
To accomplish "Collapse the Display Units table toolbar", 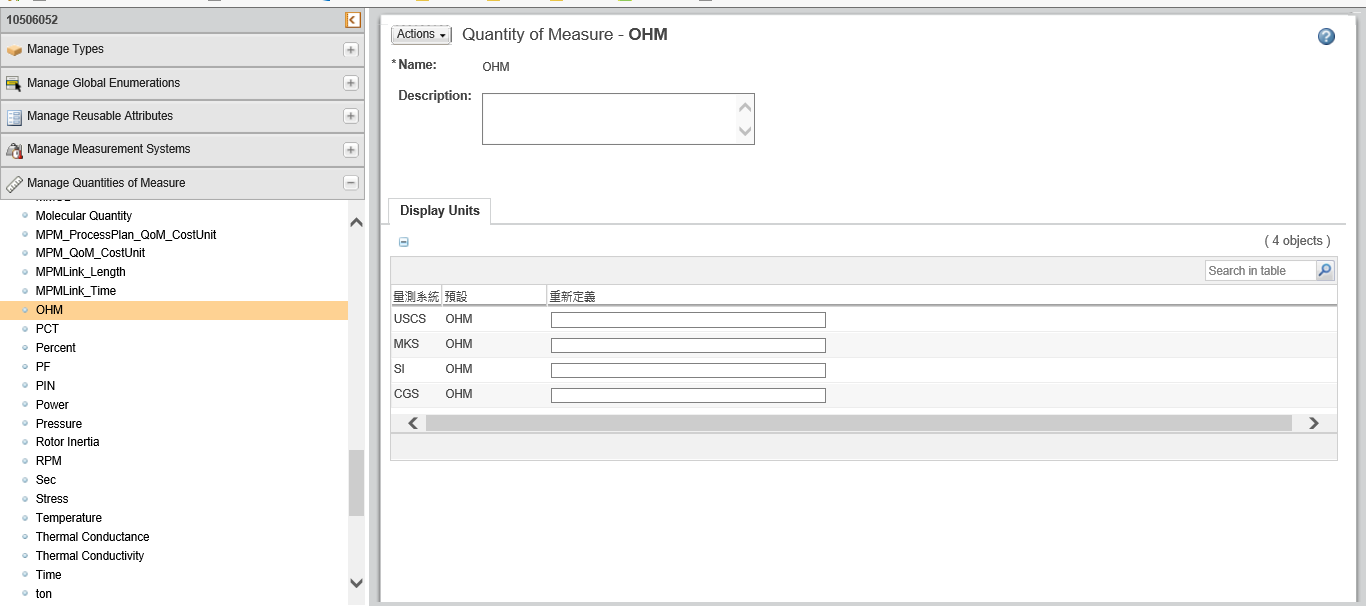I will (403, 241).
